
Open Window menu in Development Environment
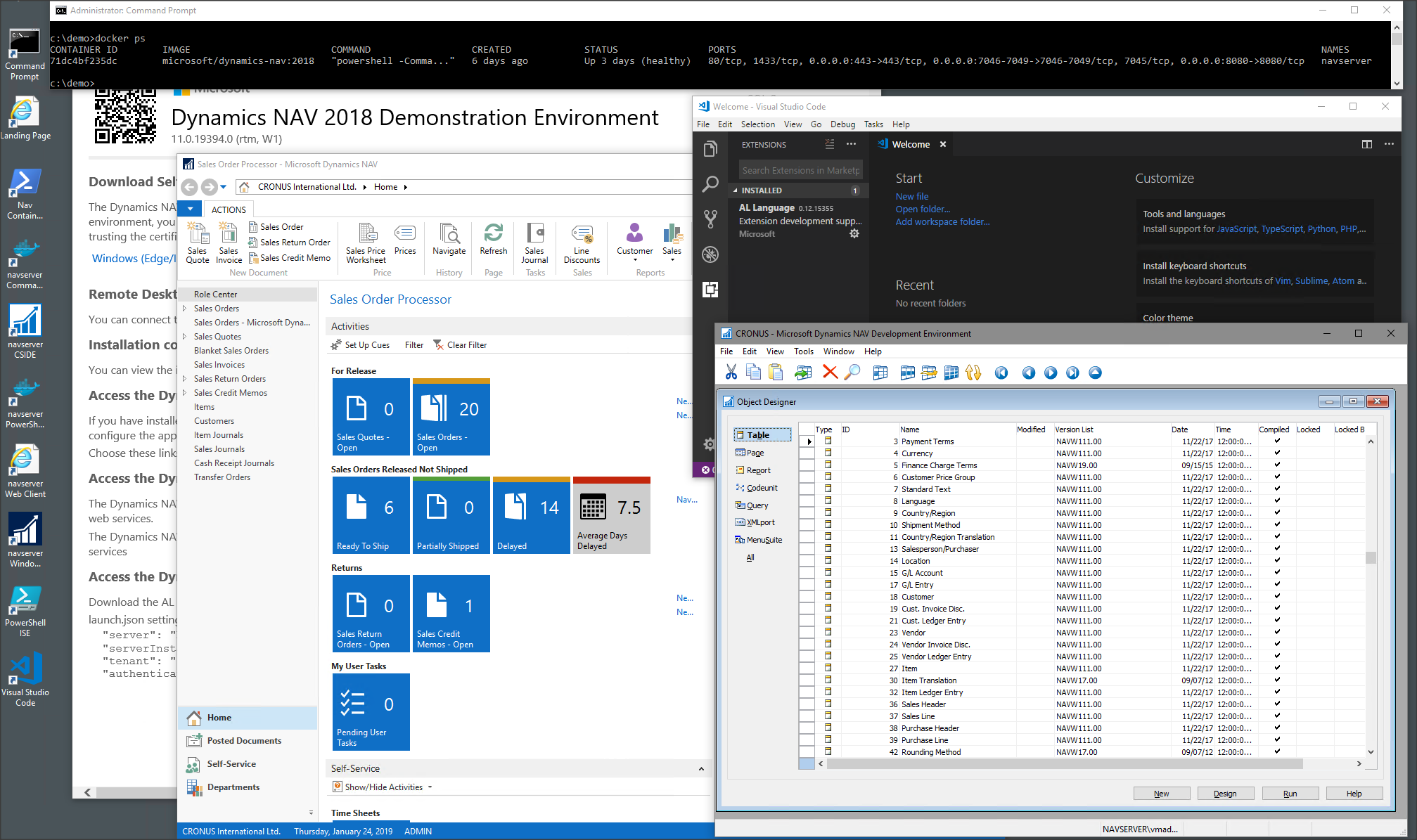click(838, 351)
